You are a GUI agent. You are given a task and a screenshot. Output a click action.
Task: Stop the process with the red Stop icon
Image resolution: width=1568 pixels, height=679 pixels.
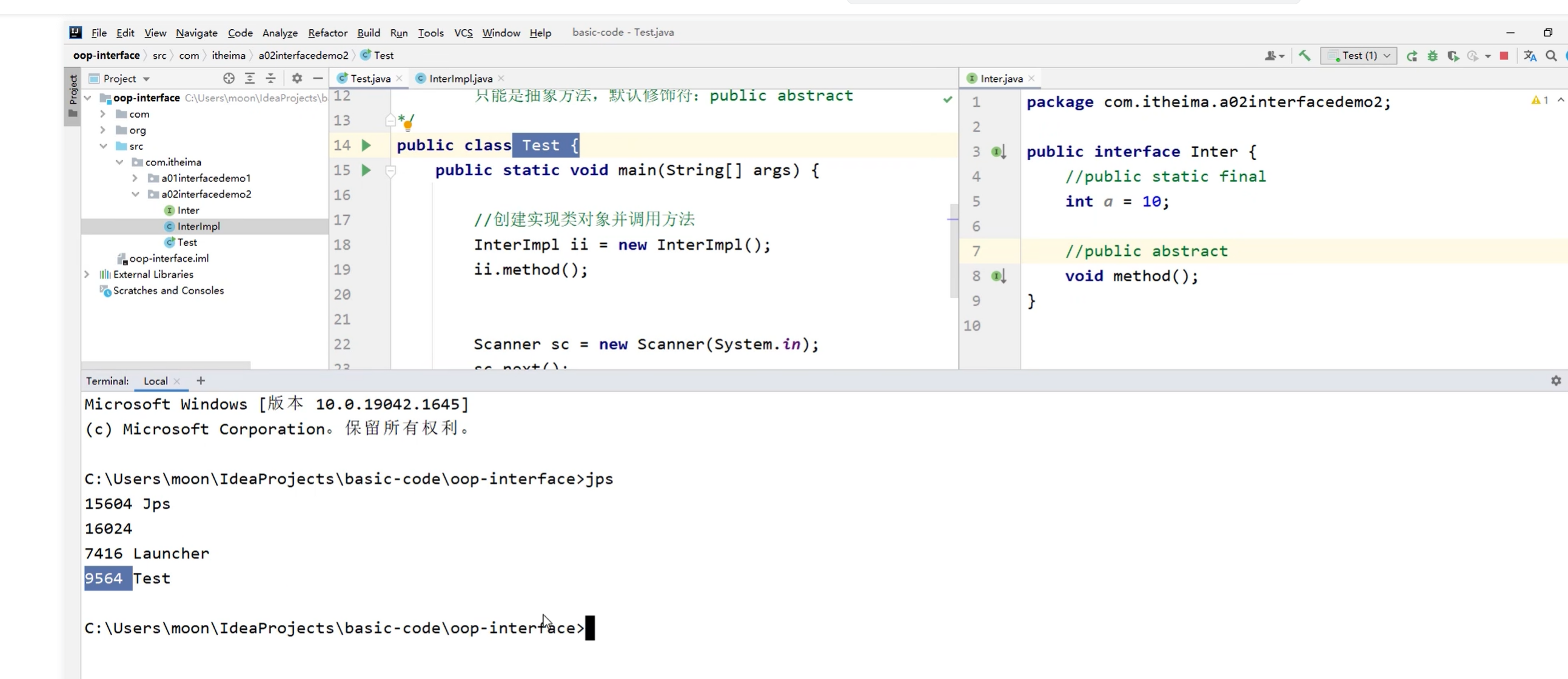[x=1504, y=55]
